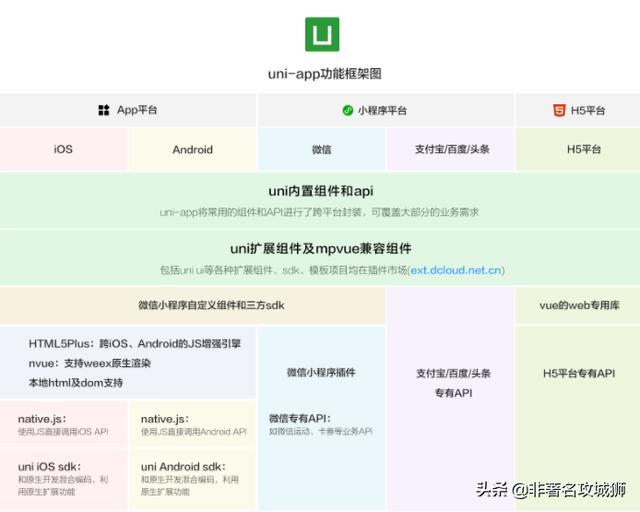Click the HTML5Plus description line
640x512 pixels.
134,344
